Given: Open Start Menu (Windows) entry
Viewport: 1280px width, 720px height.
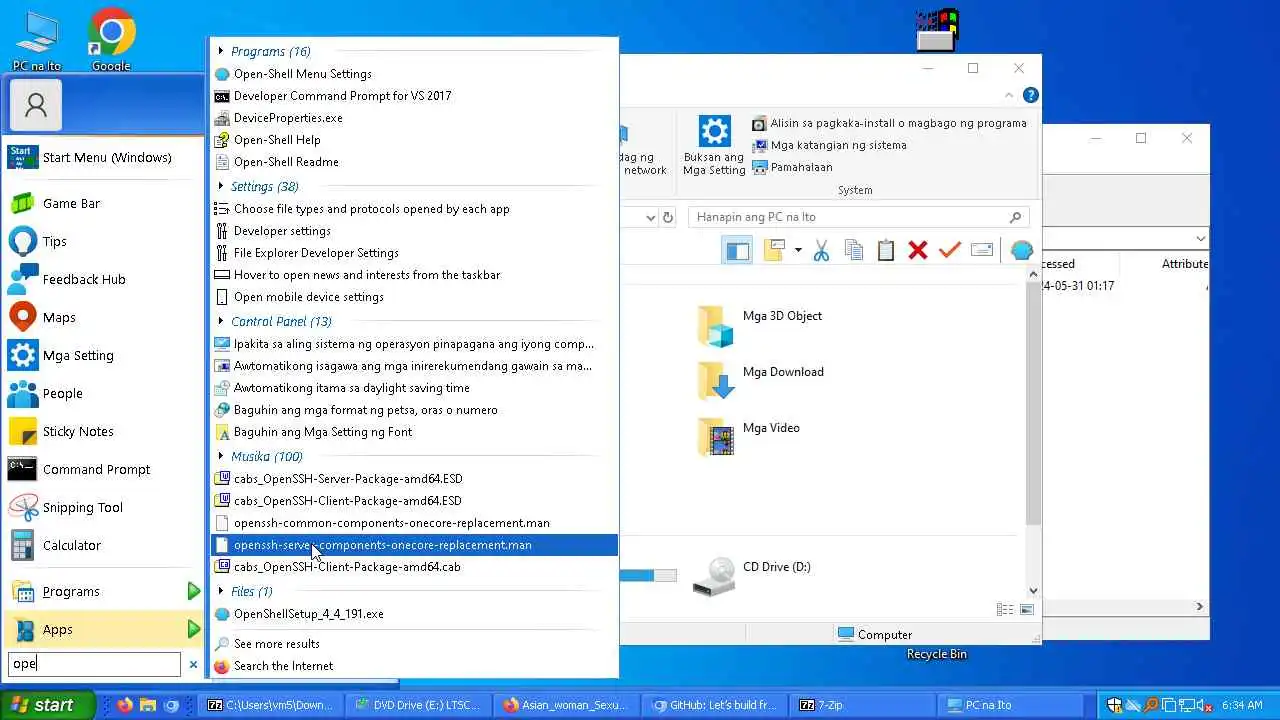Looking at the screenshot, I should [x=104, y=157].
